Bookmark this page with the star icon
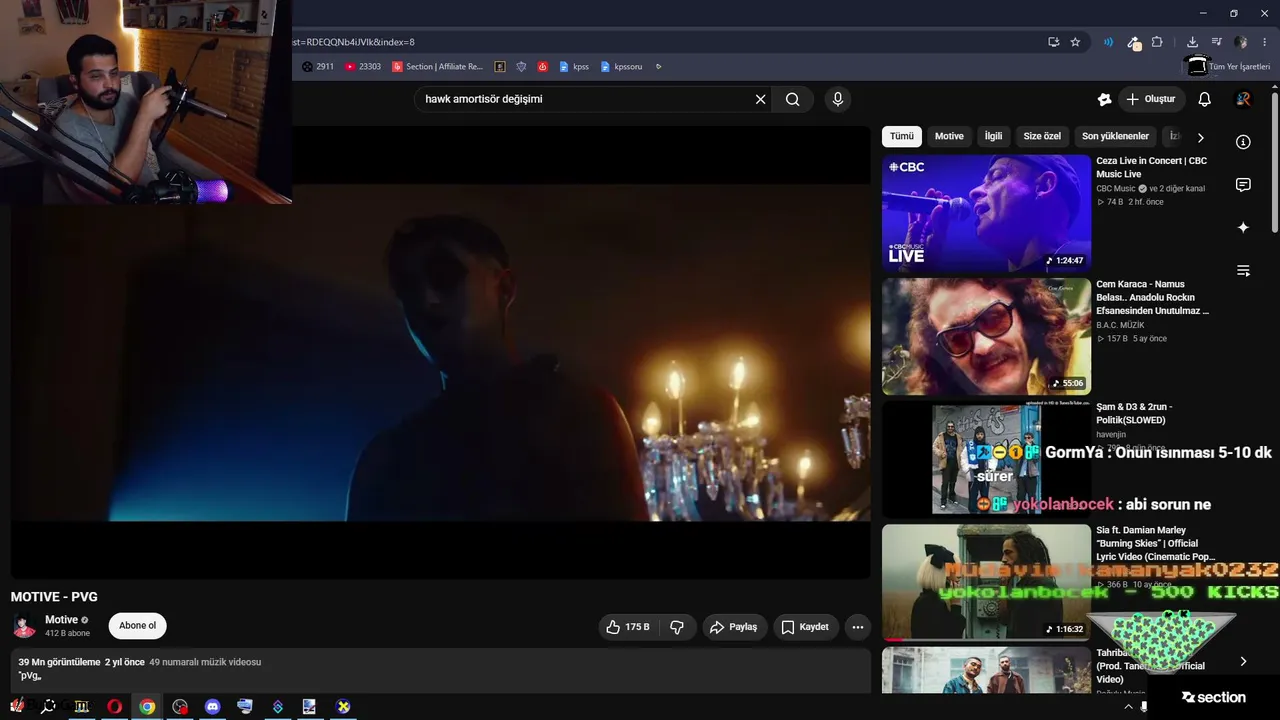This screenshot has width=1280, height=720. 1075,42
